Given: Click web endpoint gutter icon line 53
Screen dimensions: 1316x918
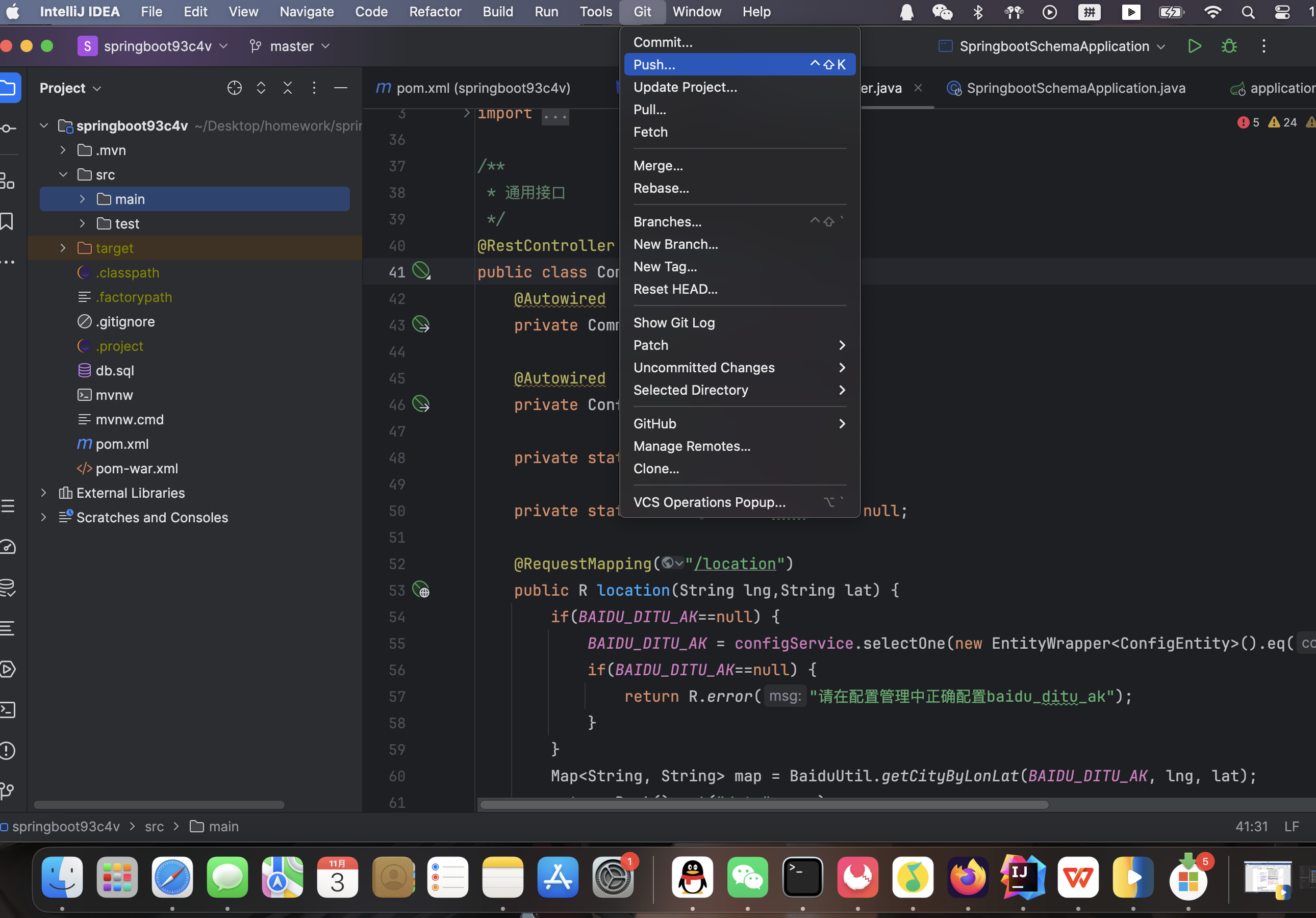Looking at the screenshot, I should point(421,590).
